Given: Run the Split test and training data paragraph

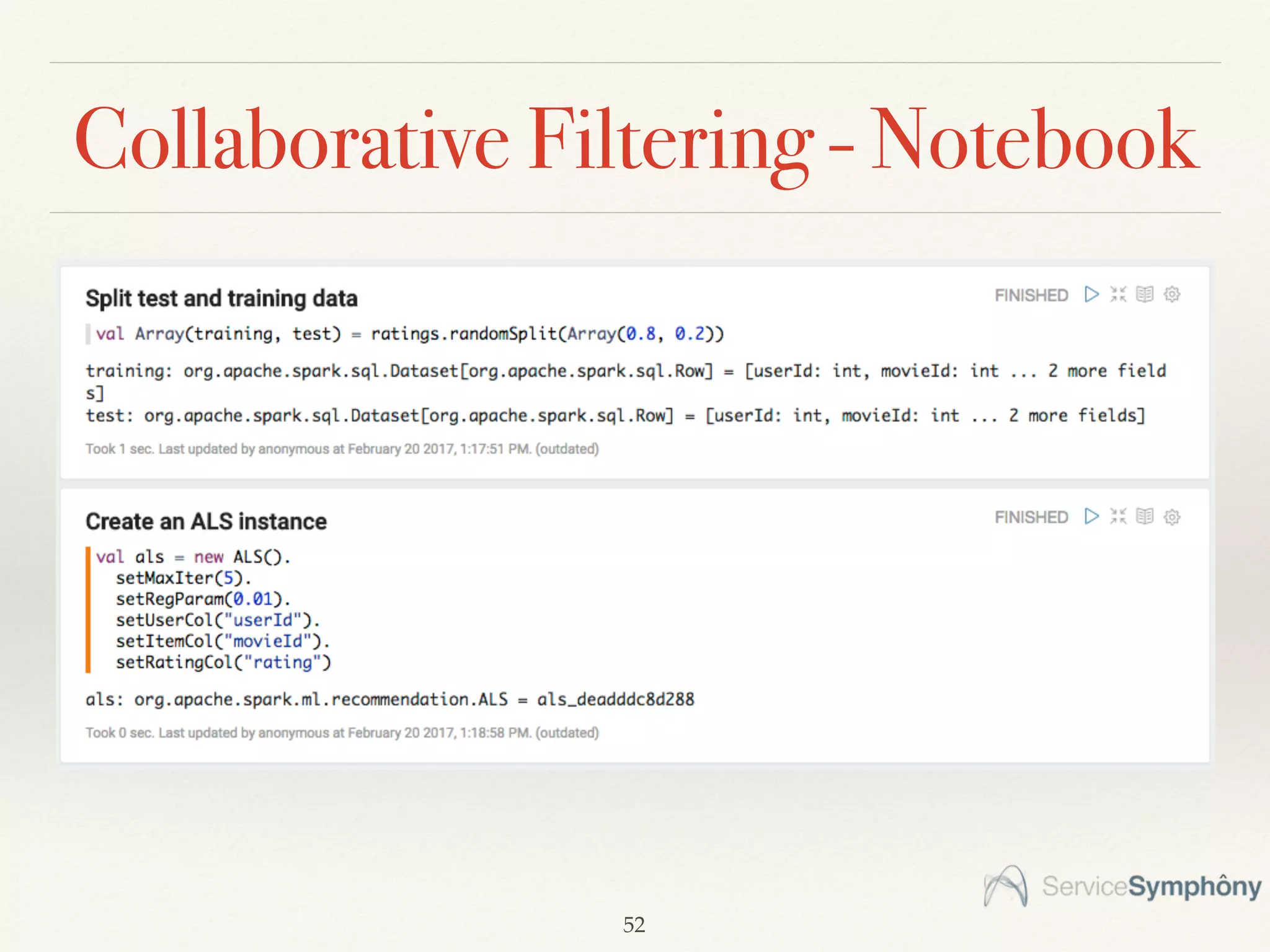Looking at the screenshot, I should (x=1091, y=294).
